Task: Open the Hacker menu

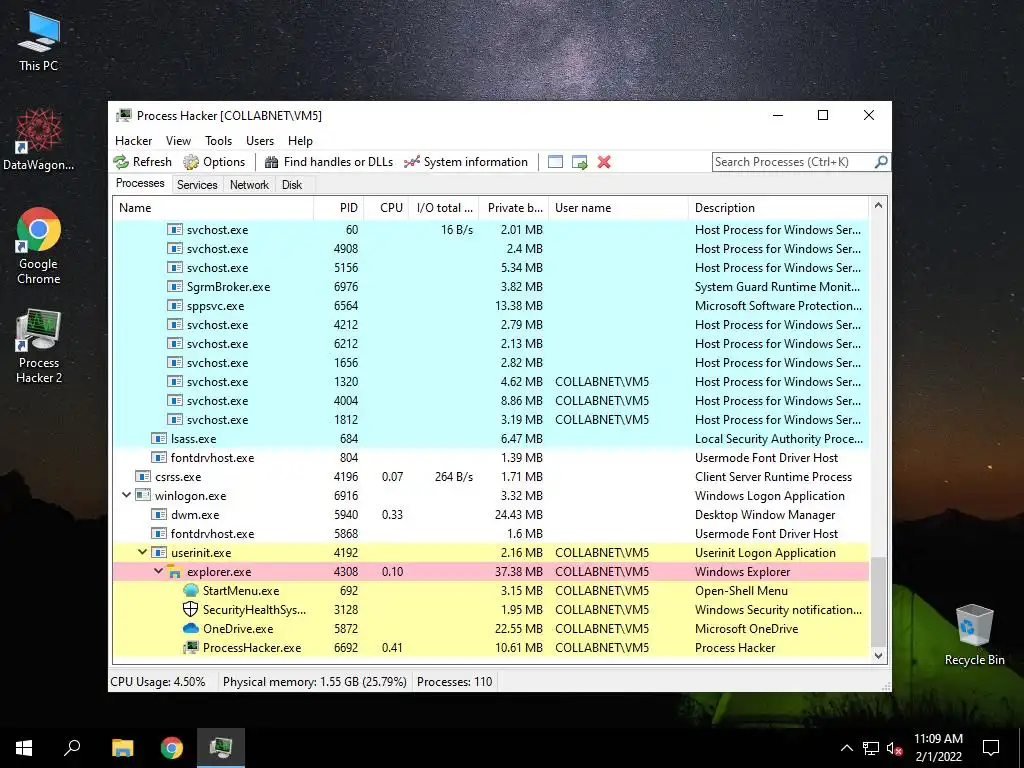Action: 133,141
